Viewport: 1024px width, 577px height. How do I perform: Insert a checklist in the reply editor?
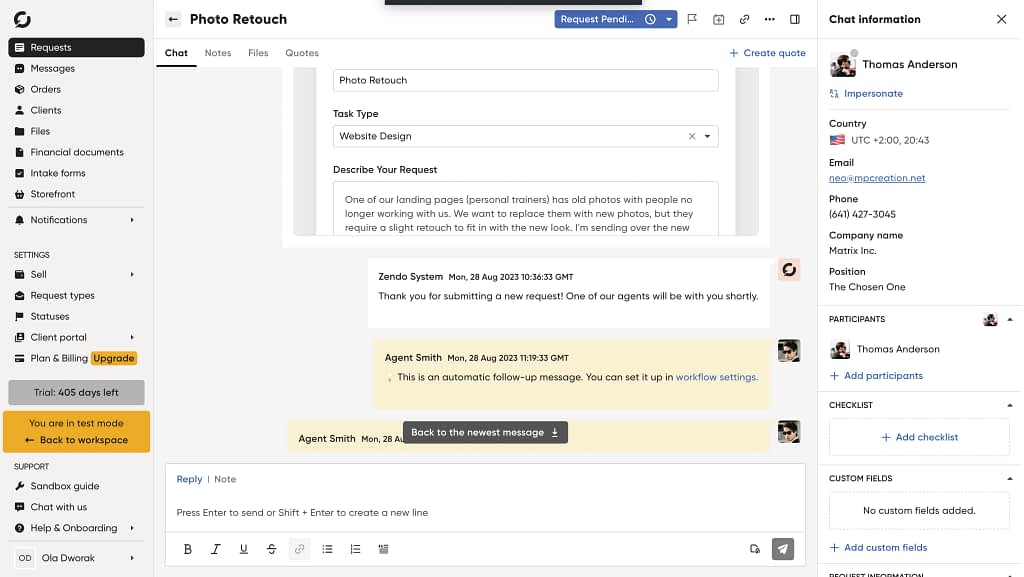point(383,549)
